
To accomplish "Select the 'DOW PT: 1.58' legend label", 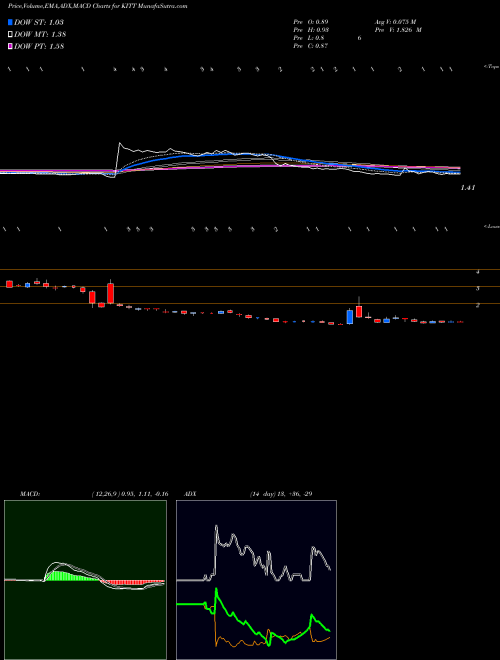I will coord(39,46).
